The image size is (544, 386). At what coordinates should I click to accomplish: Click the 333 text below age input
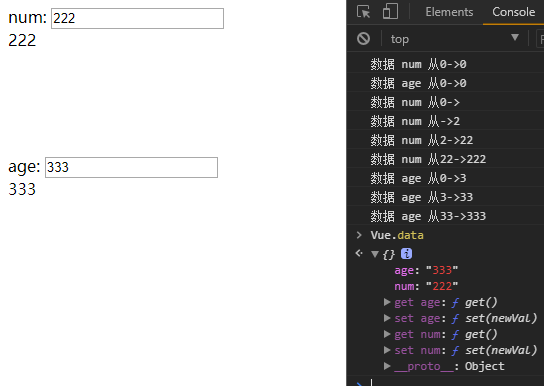(x=22, y=190)
